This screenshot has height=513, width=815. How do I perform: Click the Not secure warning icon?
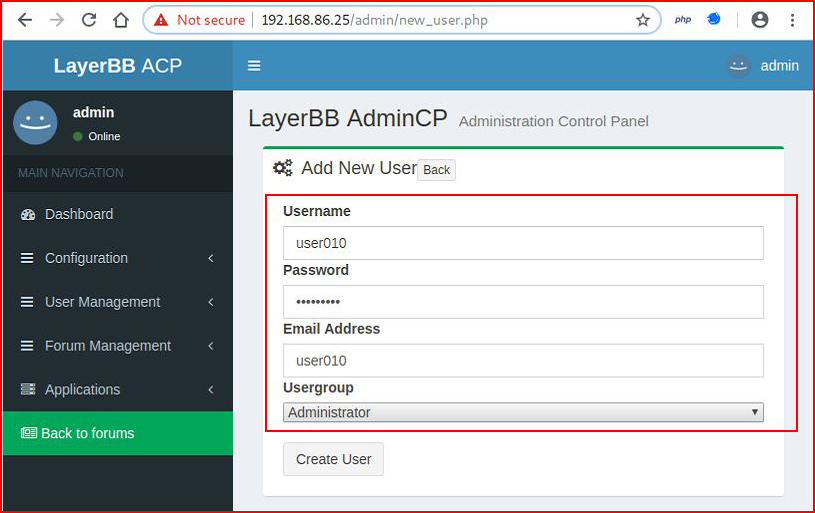tap(161, 20)
